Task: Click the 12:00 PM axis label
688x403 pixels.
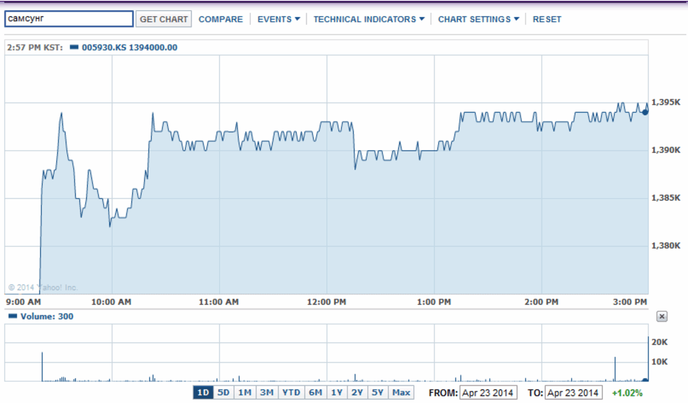Action: coord(326,302)
